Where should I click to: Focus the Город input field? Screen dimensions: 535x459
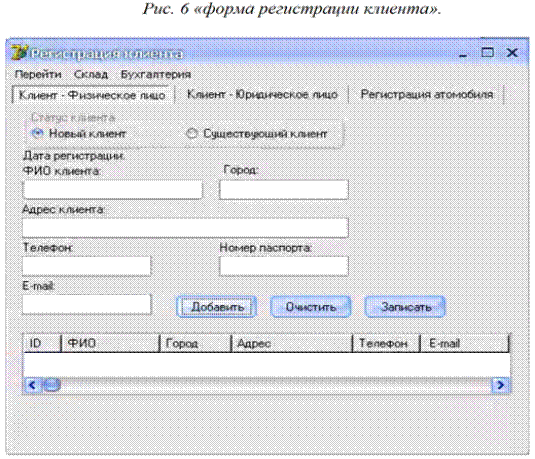pyautogui.click(x=284, y=190)
